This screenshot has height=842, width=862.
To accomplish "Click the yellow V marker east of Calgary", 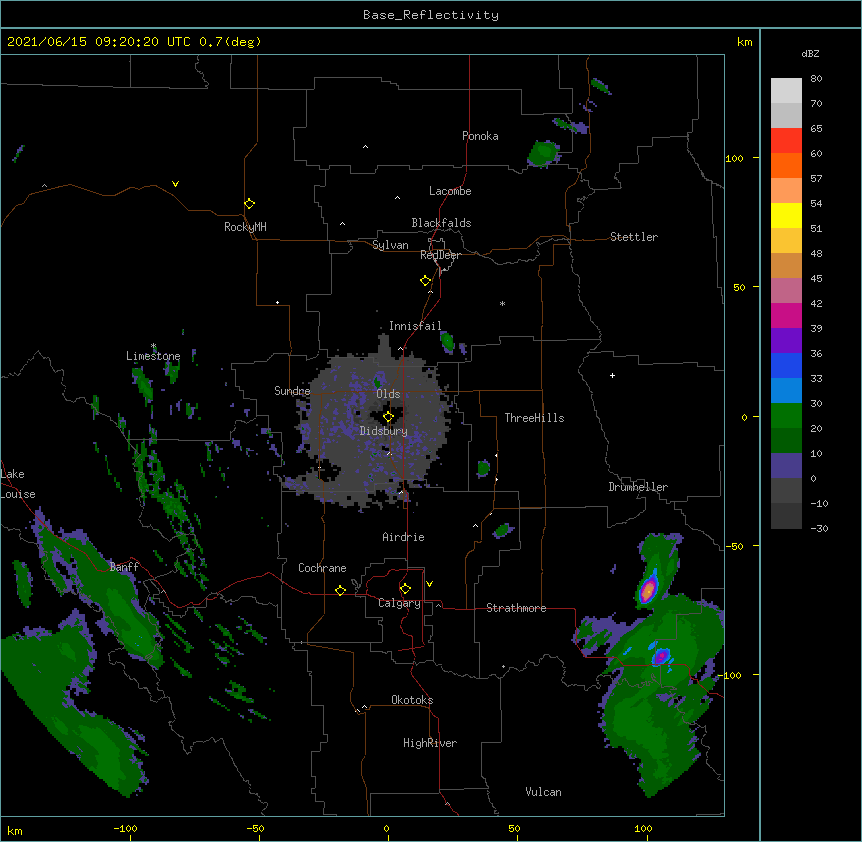I will coord(429,584).
